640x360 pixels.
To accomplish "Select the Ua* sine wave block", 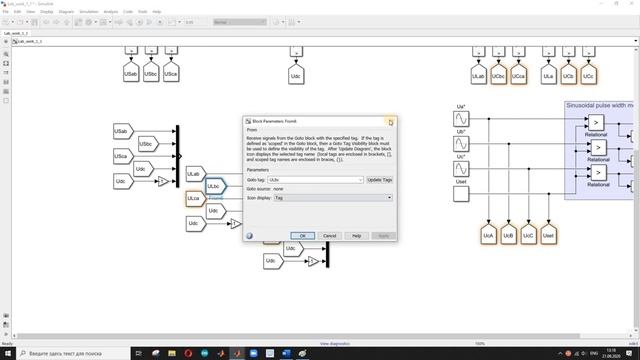I will point(461,119).
